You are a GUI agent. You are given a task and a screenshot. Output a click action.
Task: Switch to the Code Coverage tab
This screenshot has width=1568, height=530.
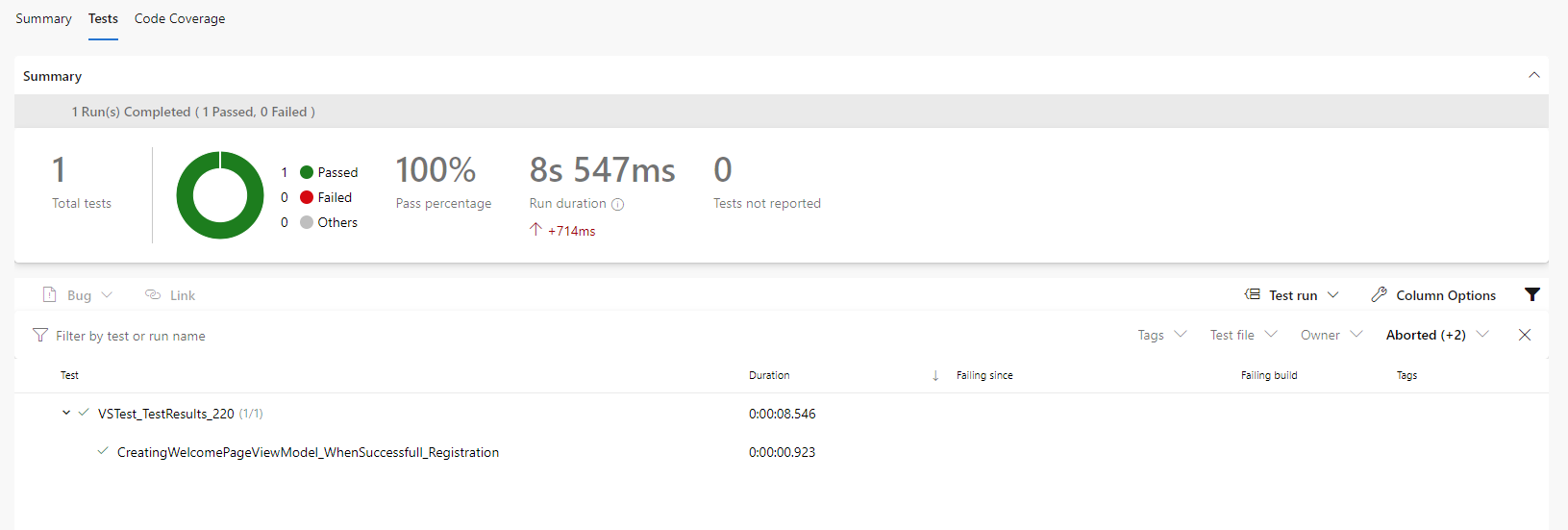(x=180, y=18)
